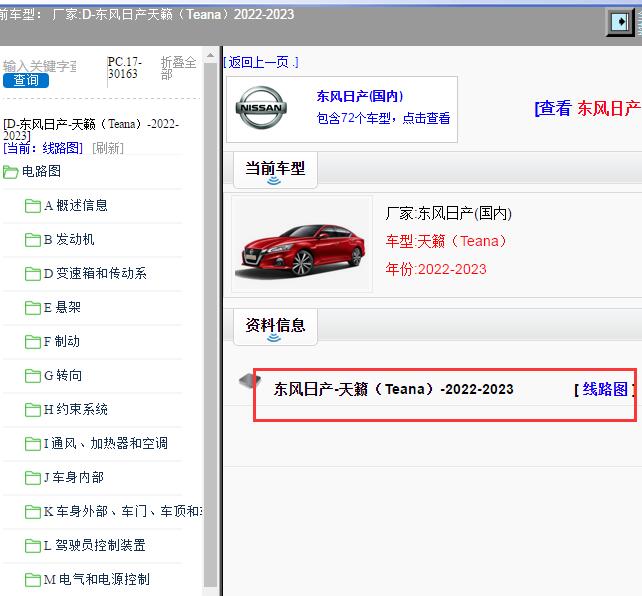
Task: Click the Nissan logo image
Action: pos(261,108)
